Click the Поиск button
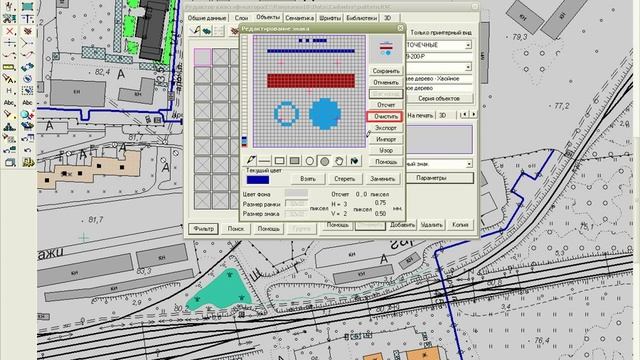This screenshot has width=640, height=360. [236, 229]
